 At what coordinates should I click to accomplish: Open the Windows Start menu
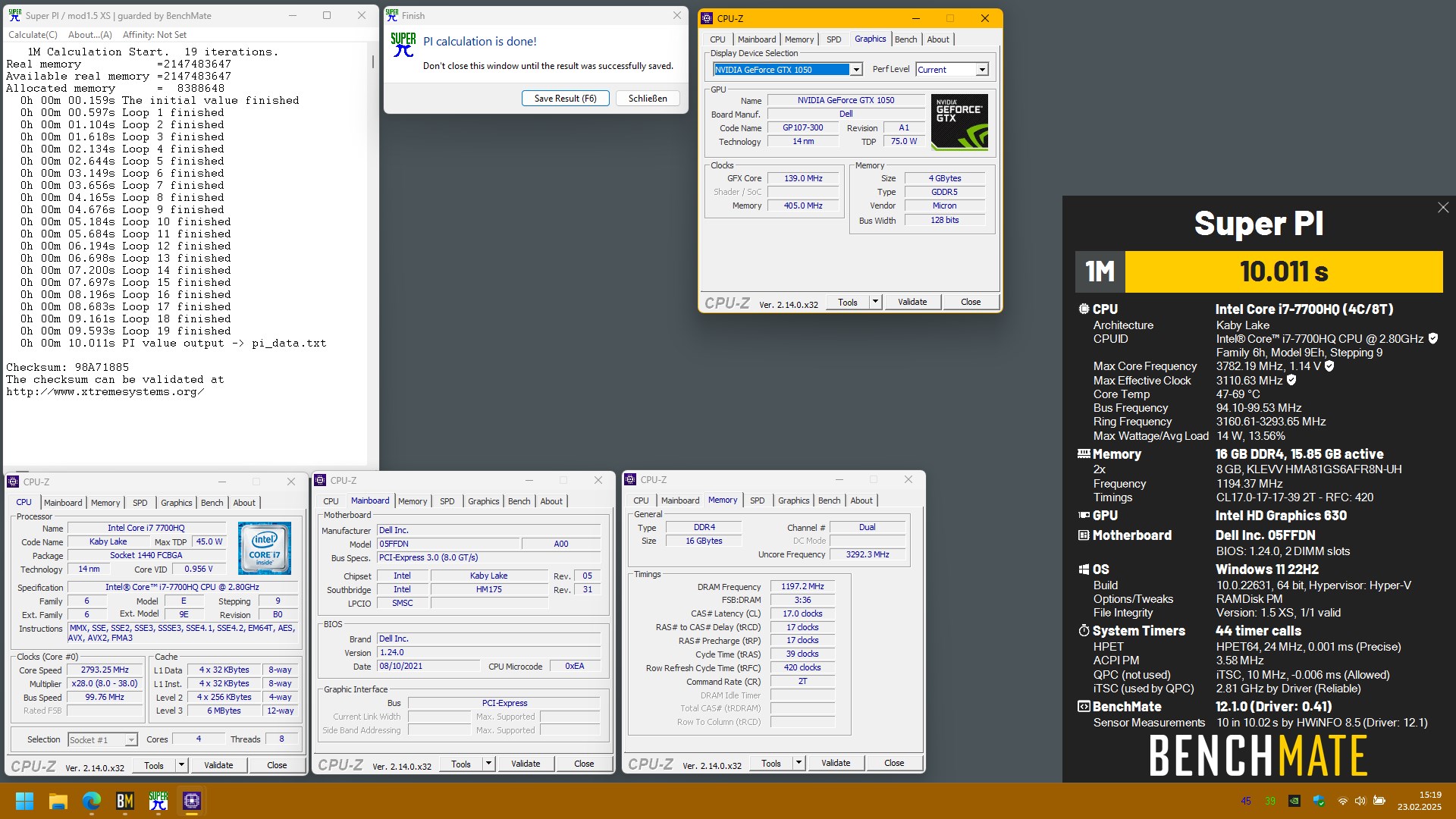pyautogui.click(x=24, y=801)
